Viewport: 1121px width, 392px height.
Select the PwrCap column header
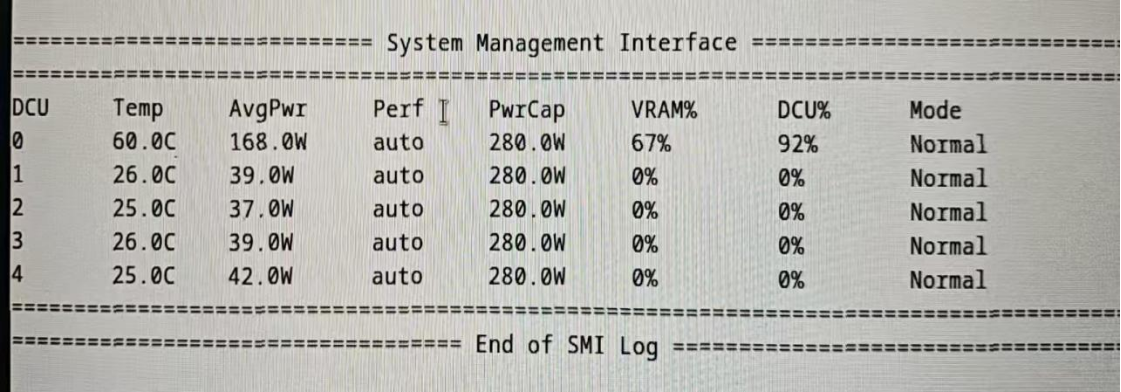point(527,110)
